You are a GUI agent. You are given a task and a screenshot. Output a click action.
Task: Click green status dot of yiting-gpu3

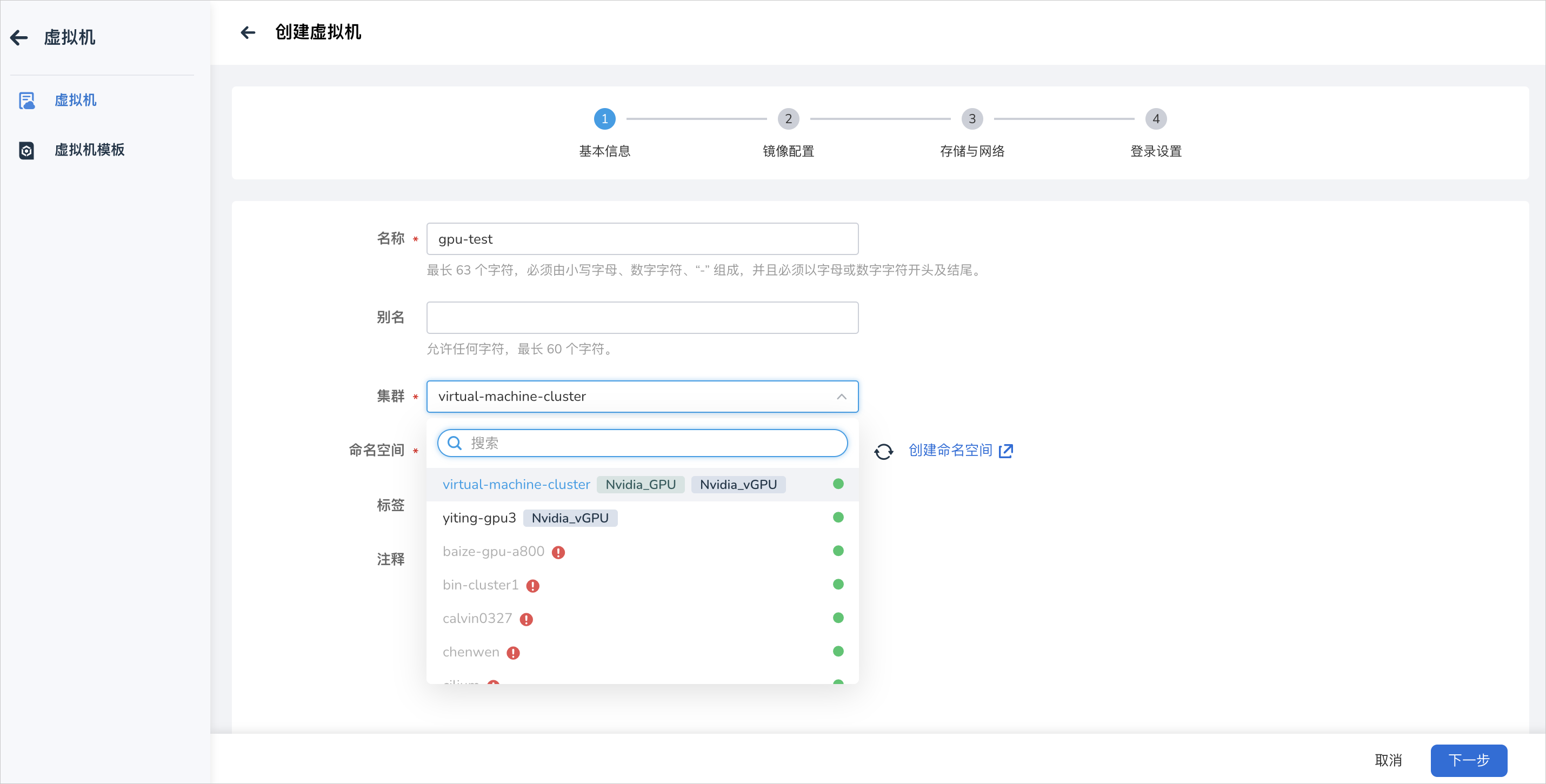[838, 518]
